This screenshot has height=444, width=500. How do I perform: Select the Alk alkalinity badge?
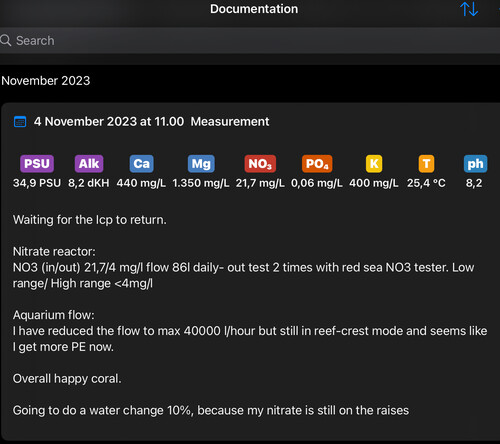coord(89,164)
